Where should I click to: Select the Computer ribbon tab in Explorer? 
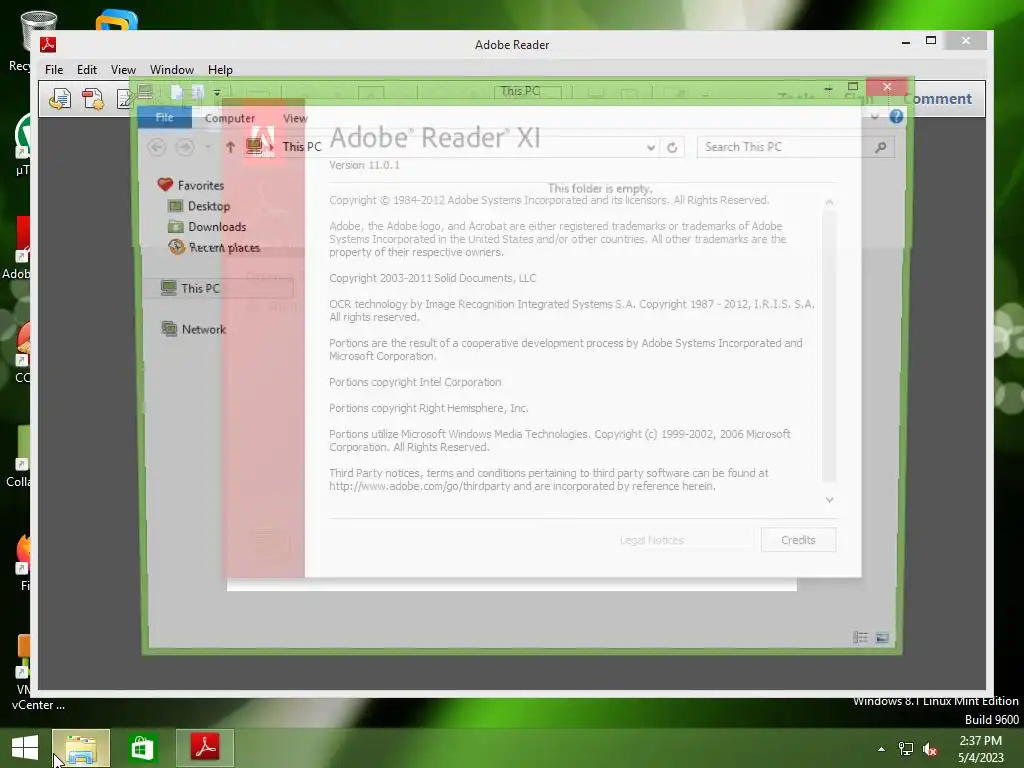coord(230,118)
